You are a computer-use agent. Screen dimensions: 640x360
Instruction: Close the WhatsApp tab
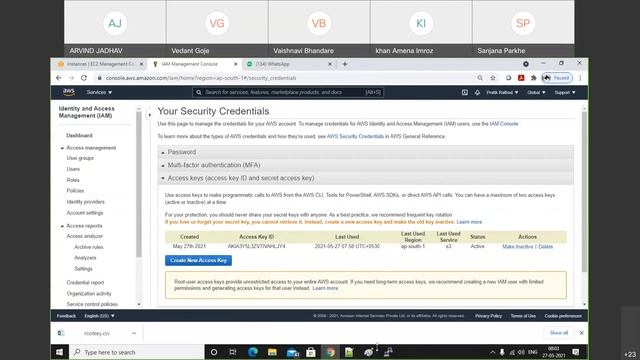pos(330,64)
